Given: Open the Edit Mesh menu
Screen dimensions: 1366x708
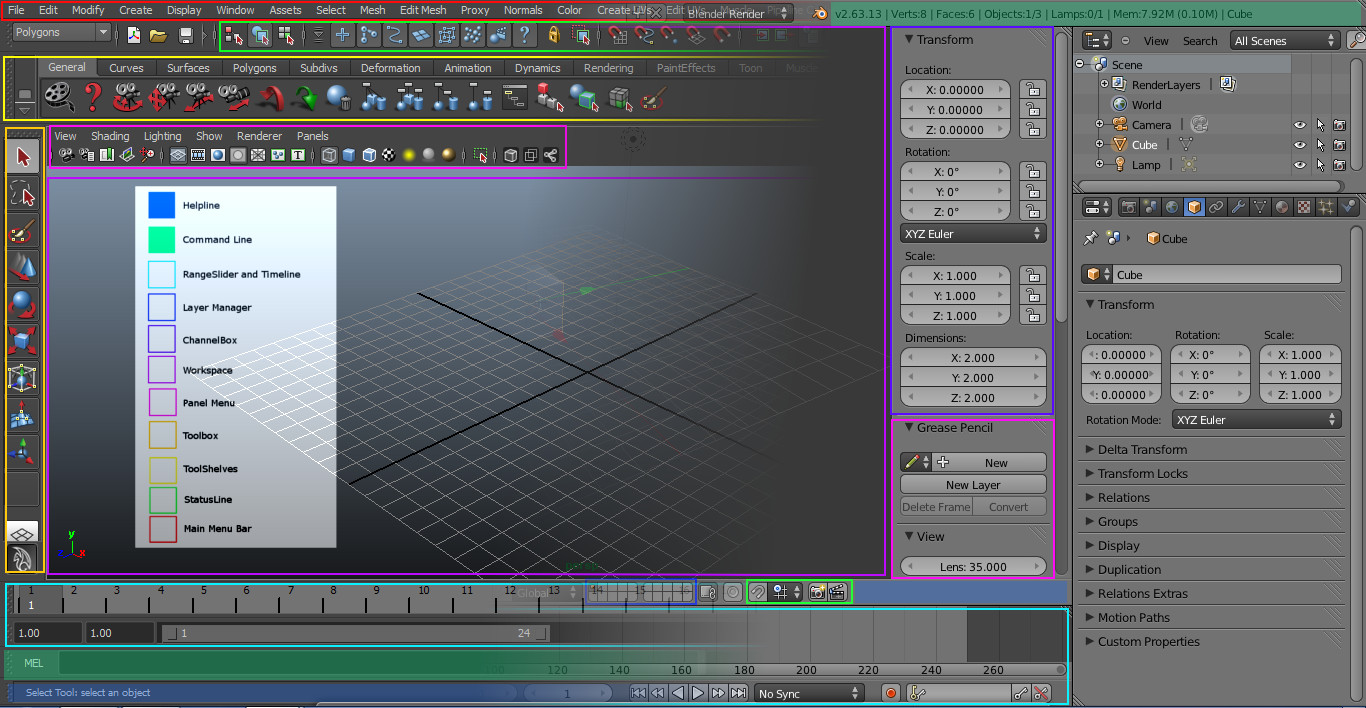Looking at the screenshot, I should click(x=423, y=10).
